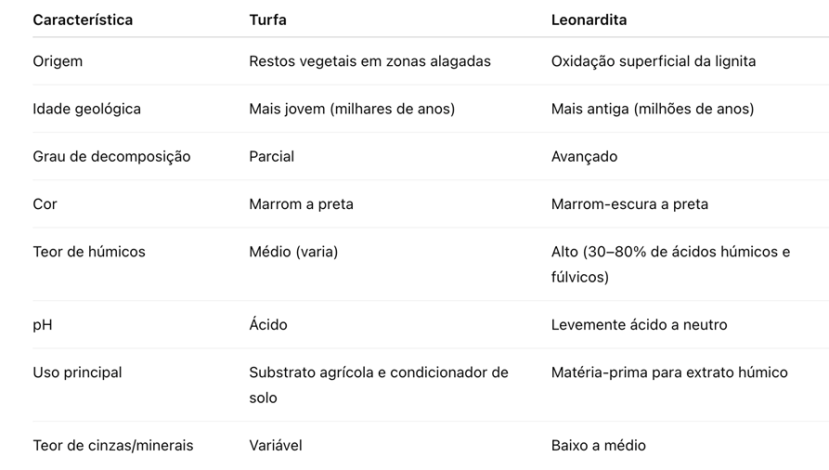829x470 pixels.
Task: Select the 'Grau de decomposição' label
Action: (112, 157)
